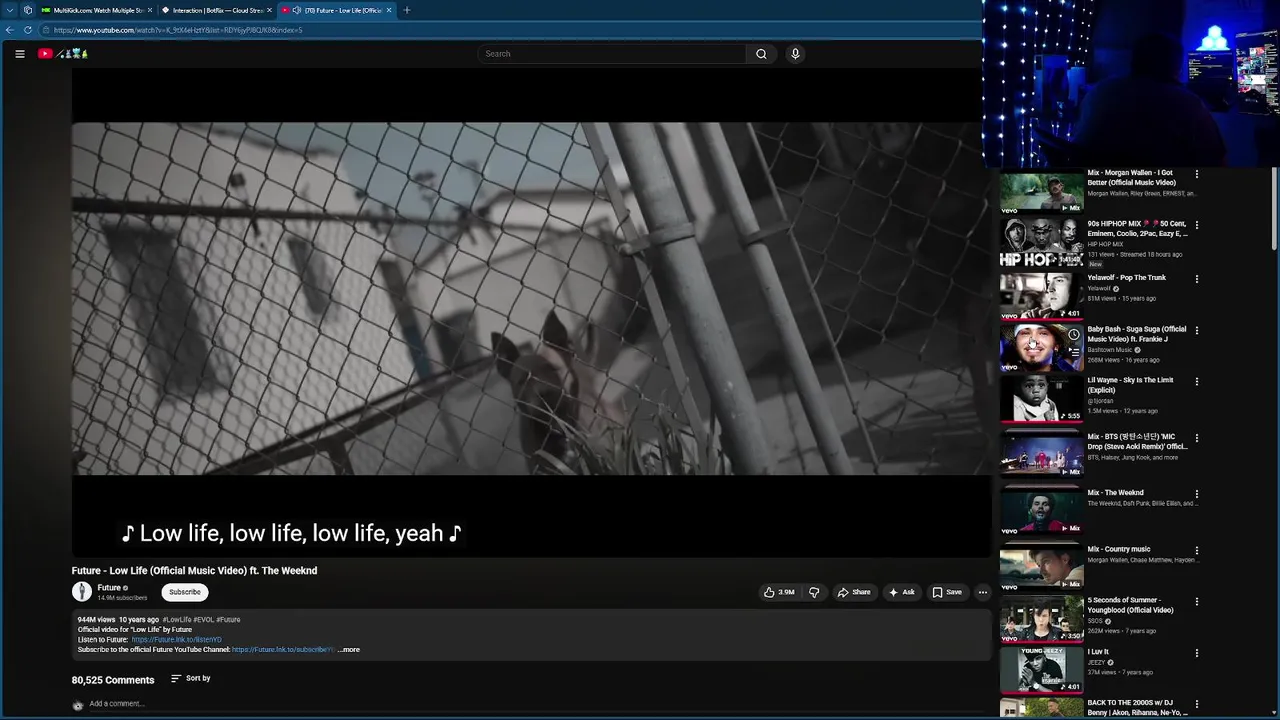Click inside the YouTube search box
The height and width of the screenshot is (720, 1280).
point(612,54)
